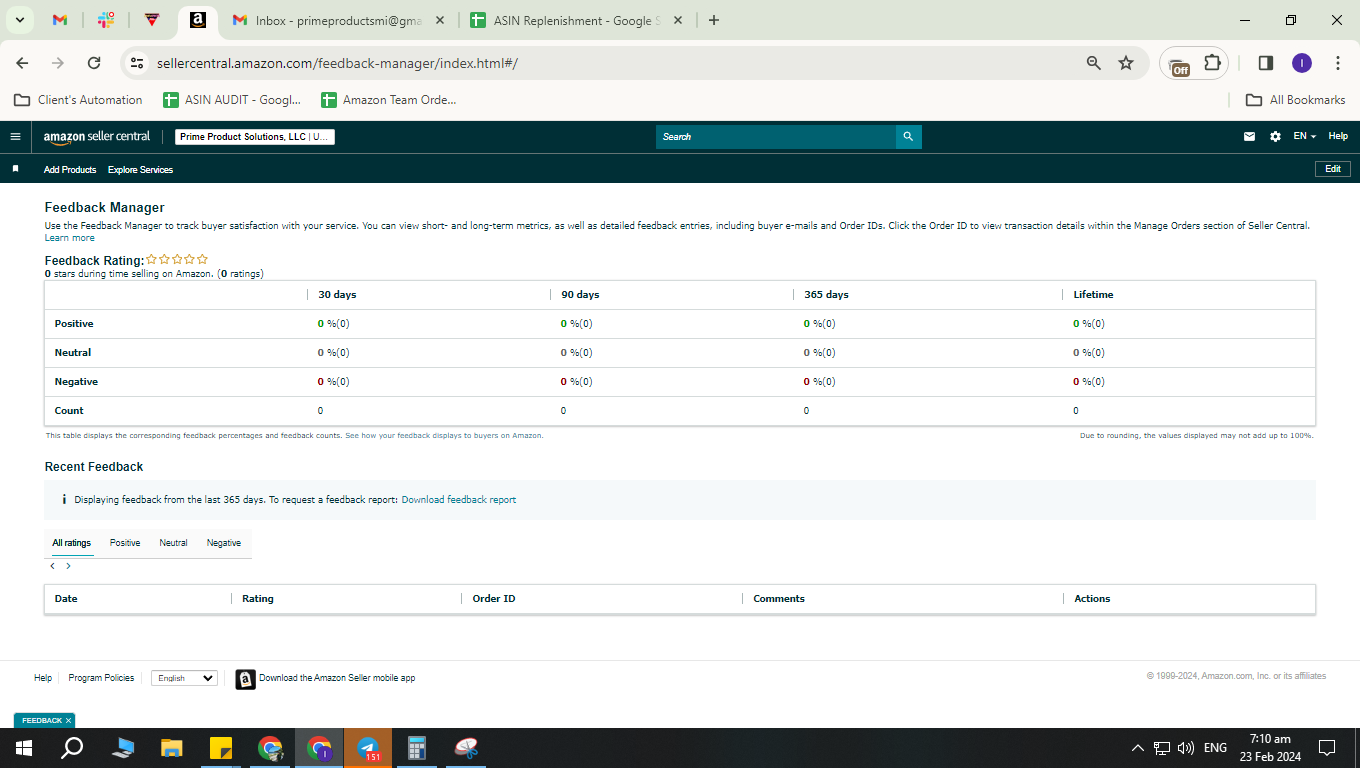The image size is (1360, 768).
Task: Open the All Bookmarks folder
Action: pyautogui.click(x=1296, y=100)
